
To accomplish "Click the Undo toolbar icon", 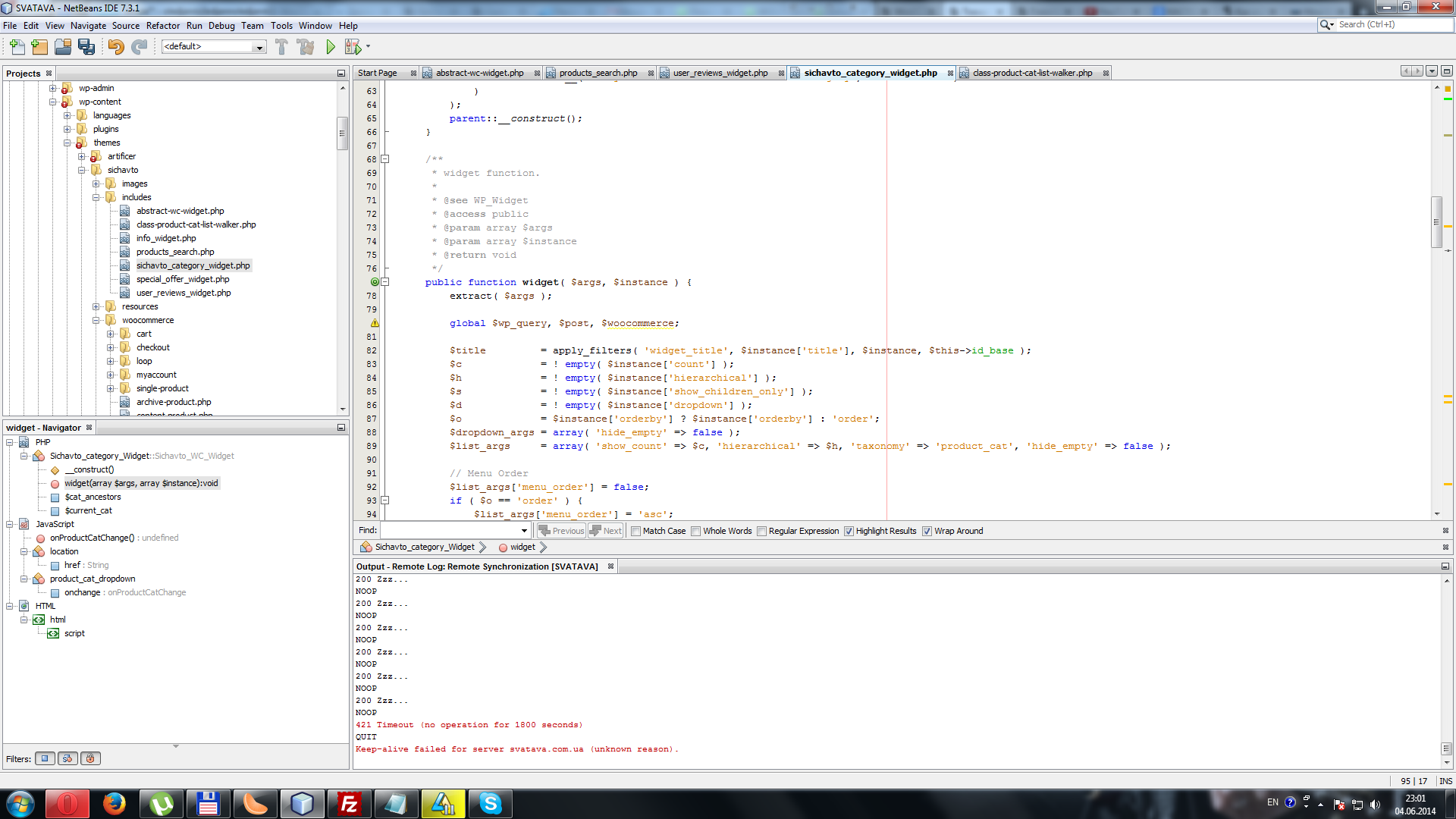I will coord(115,47).
